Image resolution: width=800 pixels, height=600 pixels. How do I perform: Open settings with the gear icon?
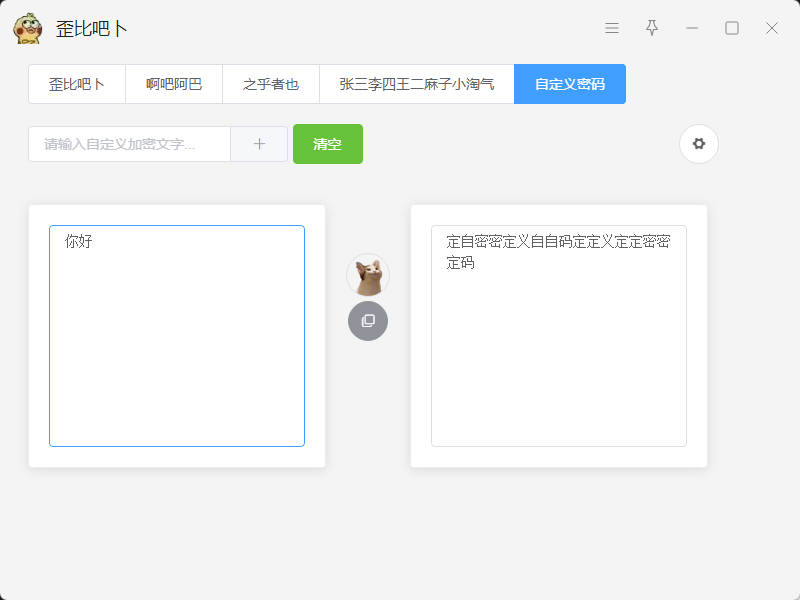[x=699, y=144]
